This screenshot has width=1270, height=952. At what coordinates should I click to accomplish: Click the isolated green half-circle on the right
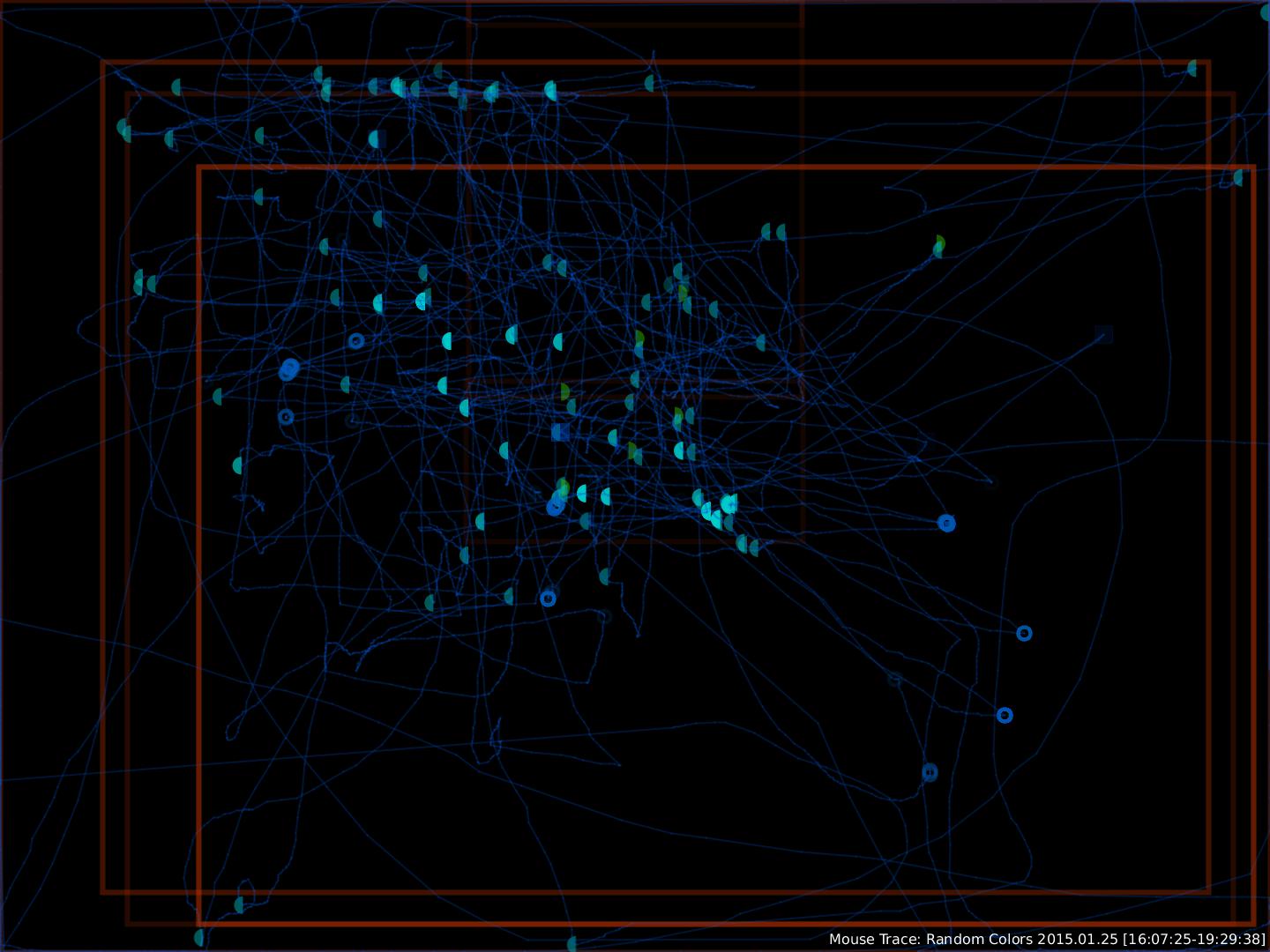tap(939, 246)
